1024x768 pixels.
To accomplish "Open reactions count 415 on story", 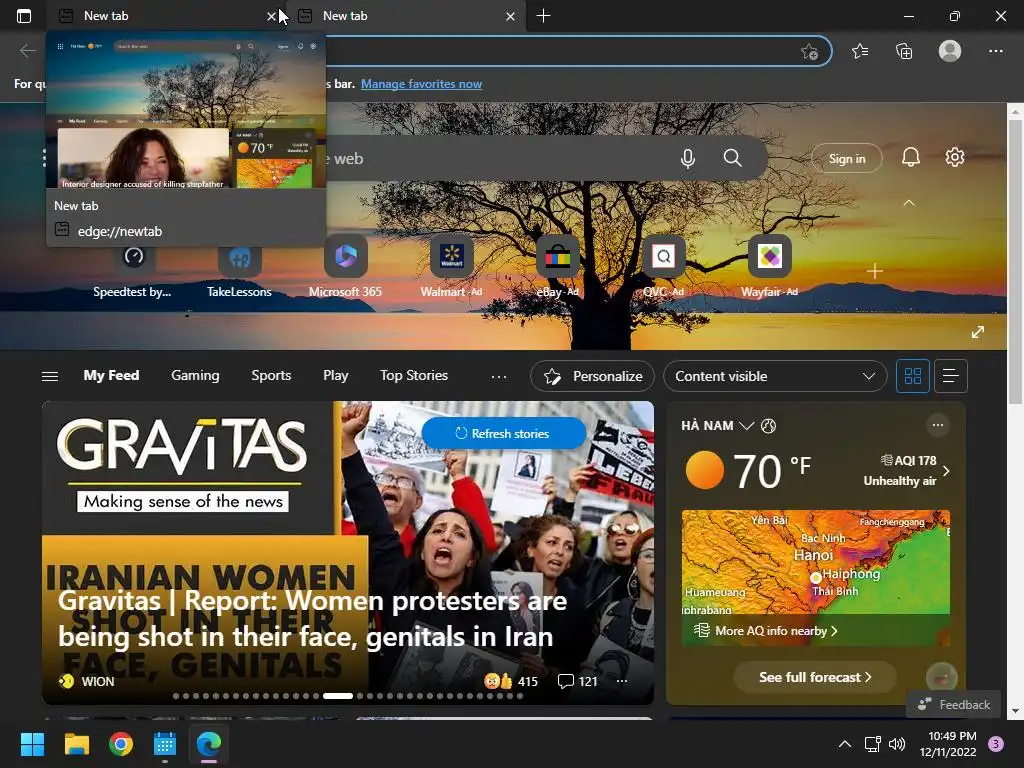I will pyautogui.click(x=511, y=681).
